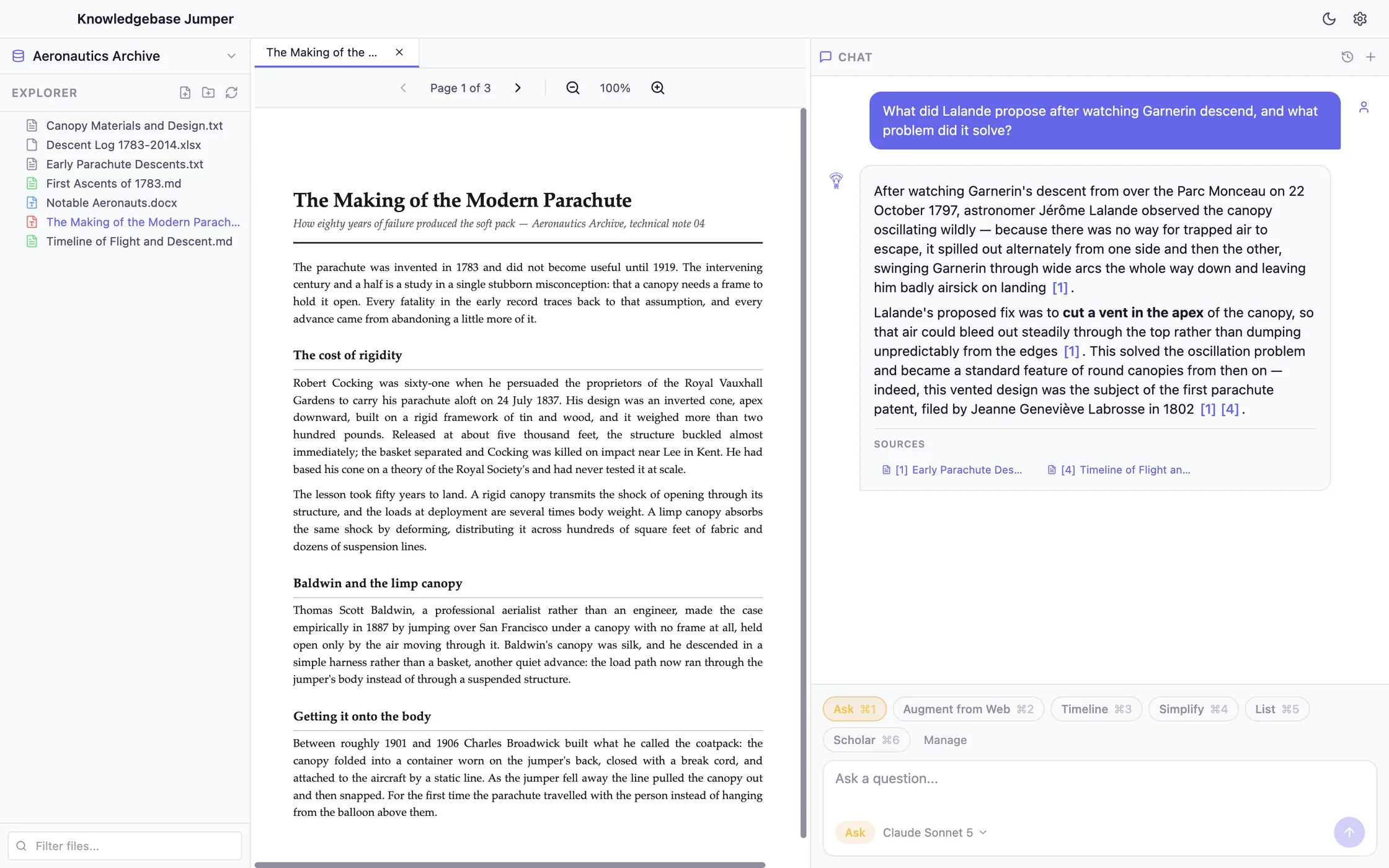Refresh the Explorer file list
The width and height of the screenshot is (1389, 868).
pyautogui.click(x=231, y=92)
